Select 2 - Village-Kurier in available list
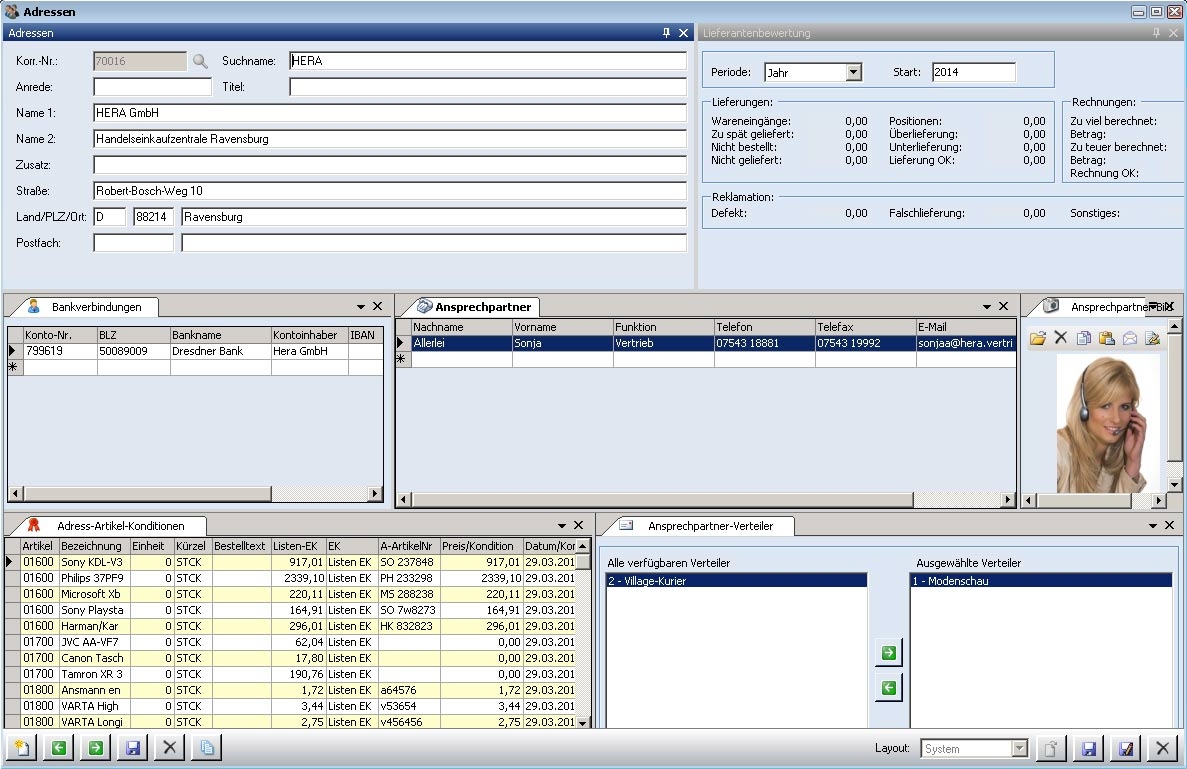 click(737, 581)
